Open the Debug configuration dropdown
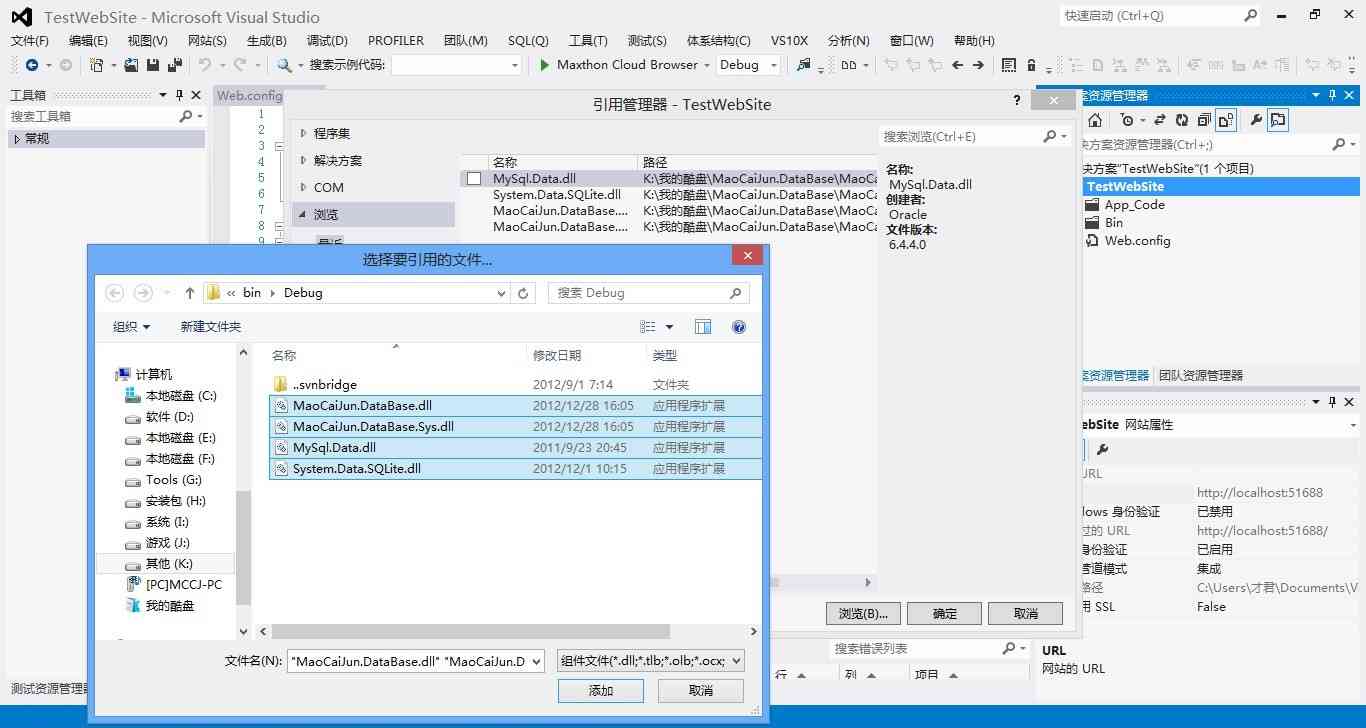1366x728 pixels. click(774, 65)
